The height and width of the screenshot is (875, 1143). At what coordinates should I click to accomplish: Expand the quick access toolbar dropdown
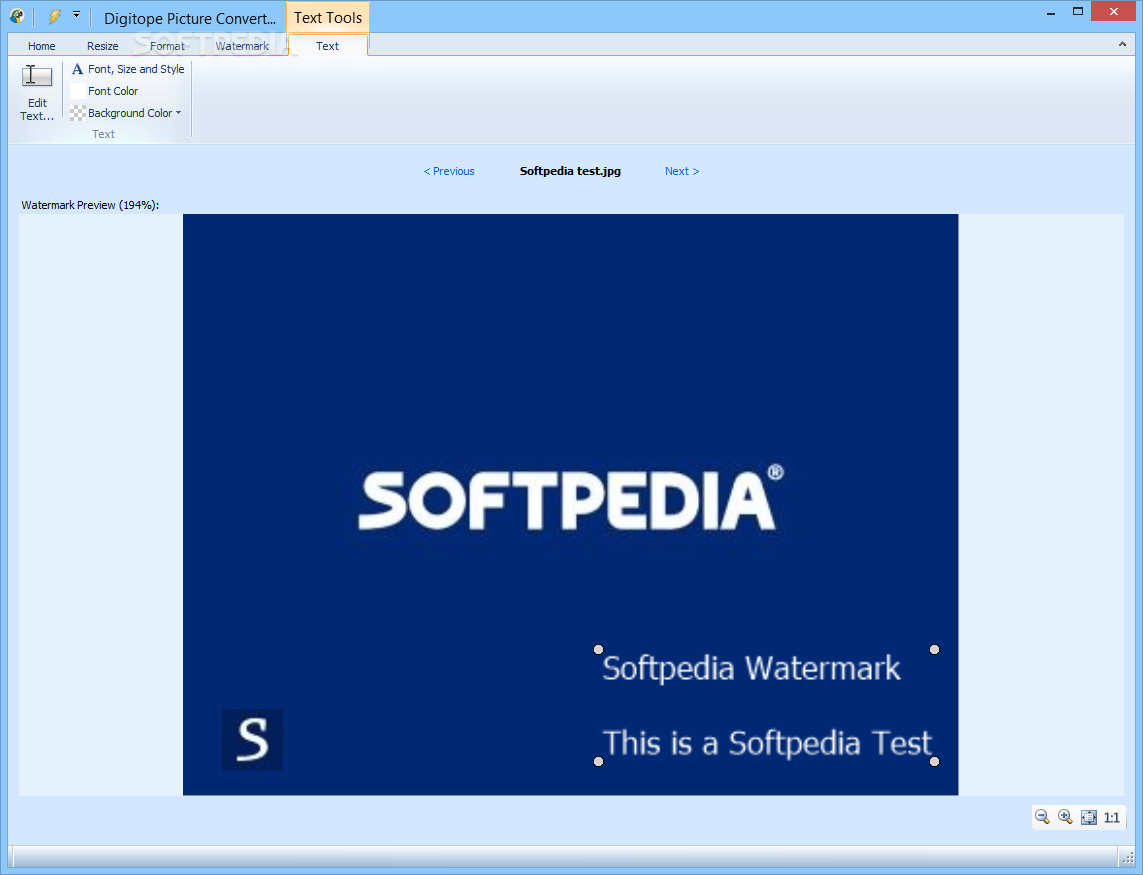point(77,15)
